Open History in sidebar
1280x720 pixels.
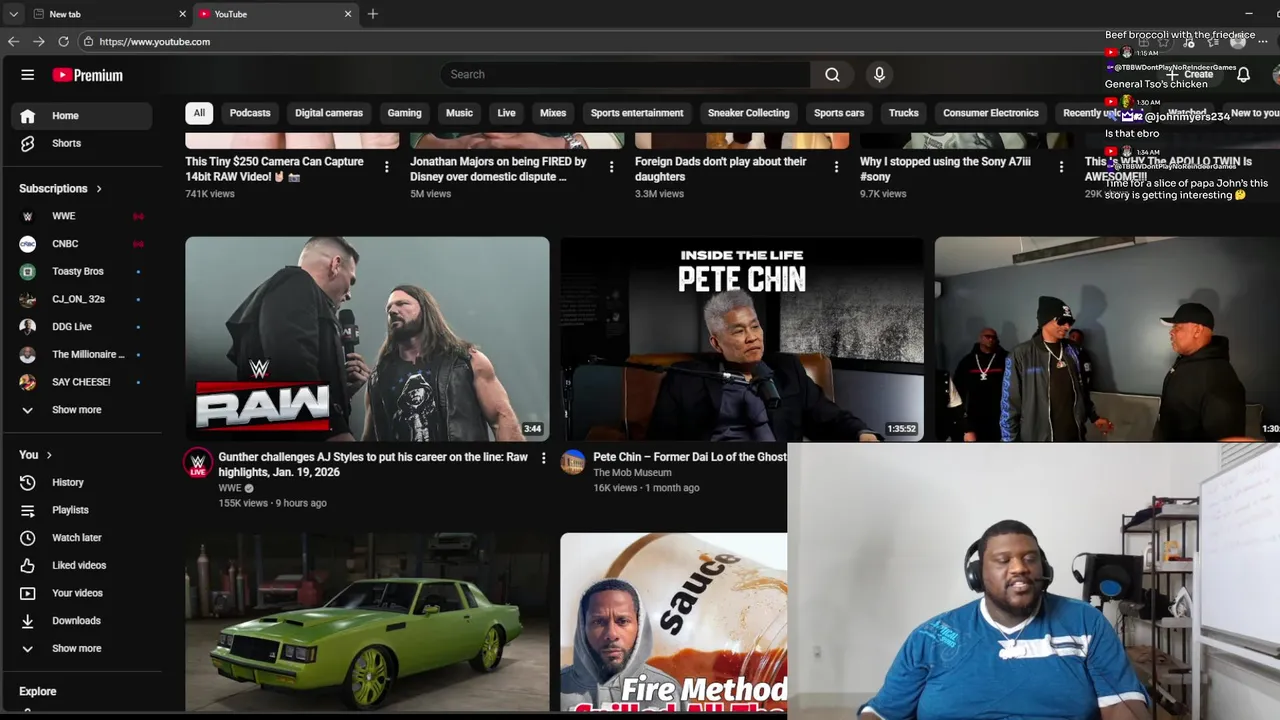tap(82, 483)
